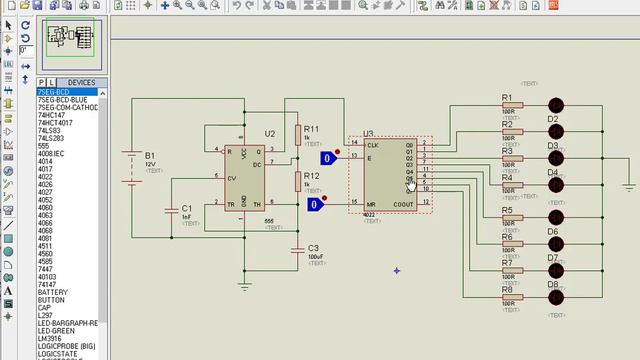This screenshot has height=360, width=640.
Task: Zoom in using the magnifier plus
Action: coord(177,5)
